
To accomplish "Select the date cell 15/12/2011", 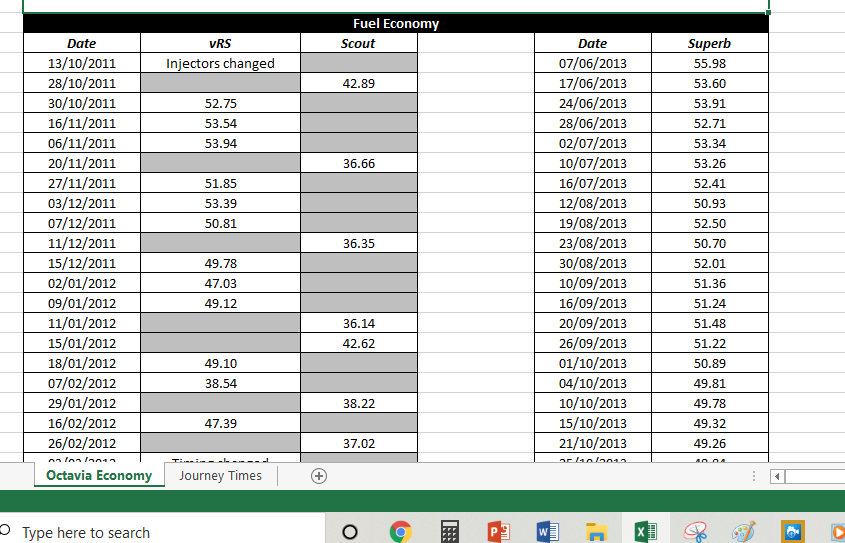I will point(82,263).
